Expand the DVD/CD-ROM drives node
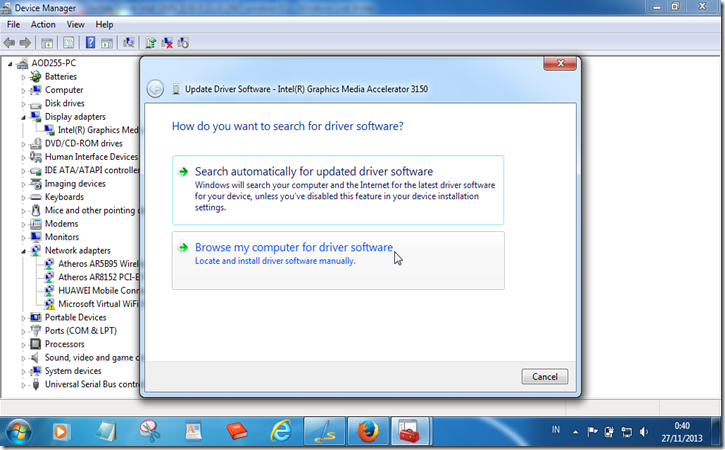Screen dimensions: 725x450 pyautogui.click(x=23, y=144)
